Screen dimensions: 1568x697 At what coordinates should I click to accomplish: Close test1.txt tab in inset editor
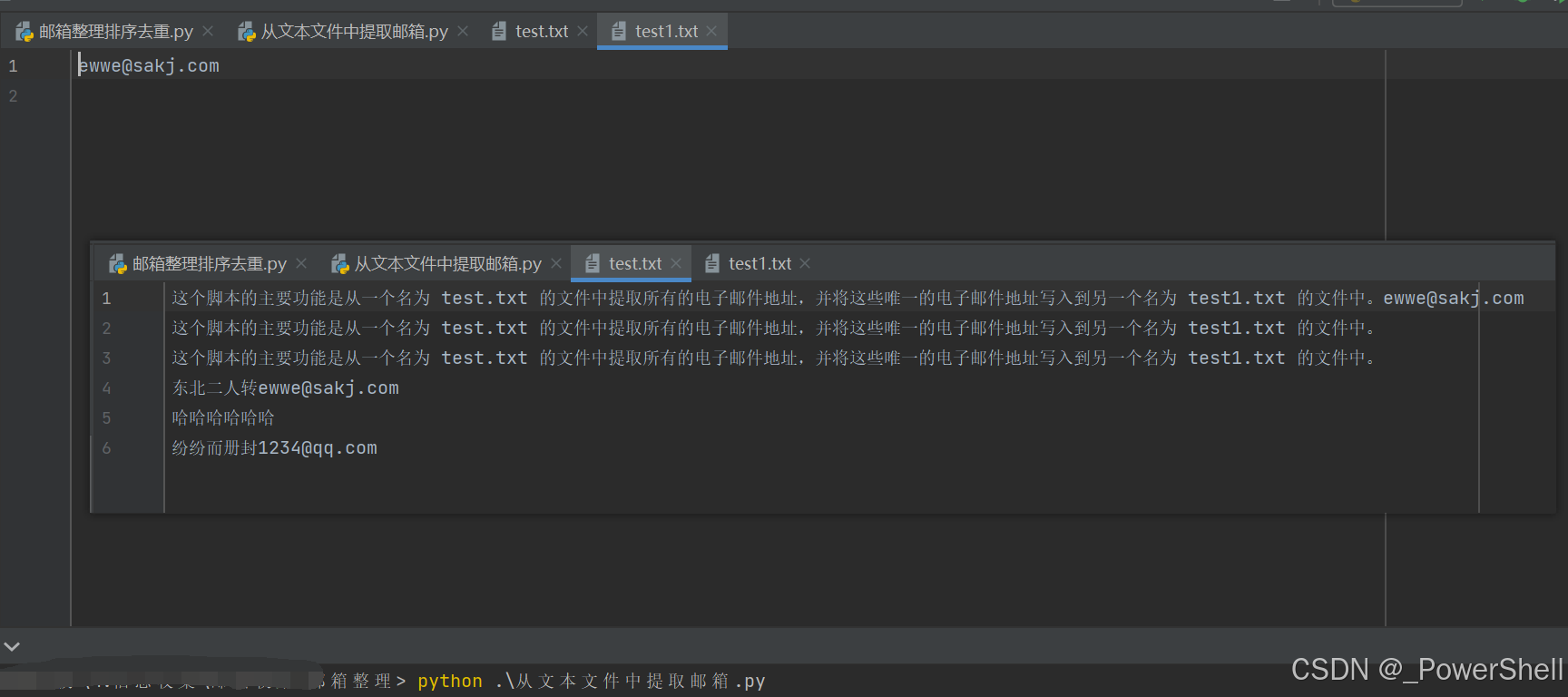pos(805,263)
